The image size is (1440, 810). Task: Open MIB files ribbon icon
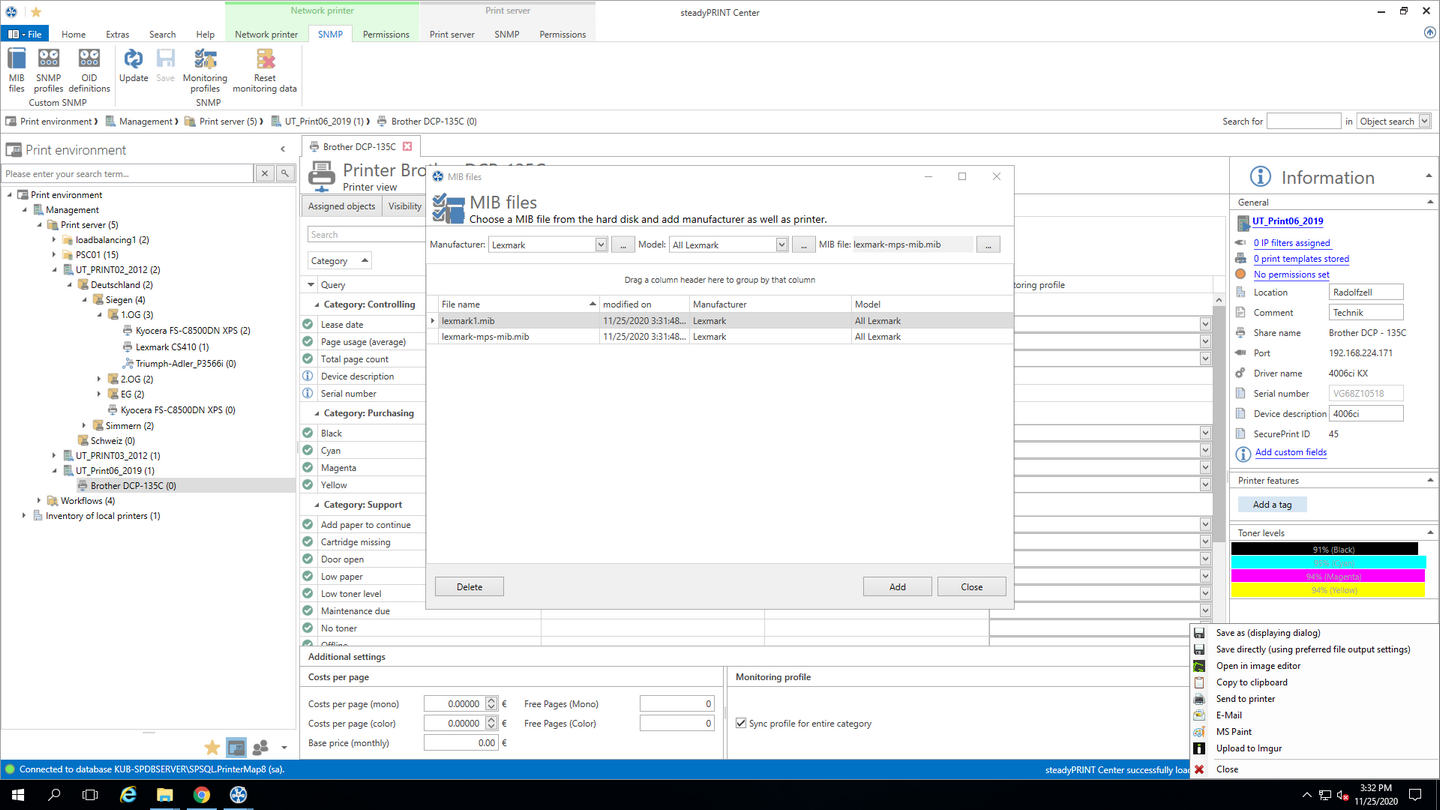tap(16, 70)
